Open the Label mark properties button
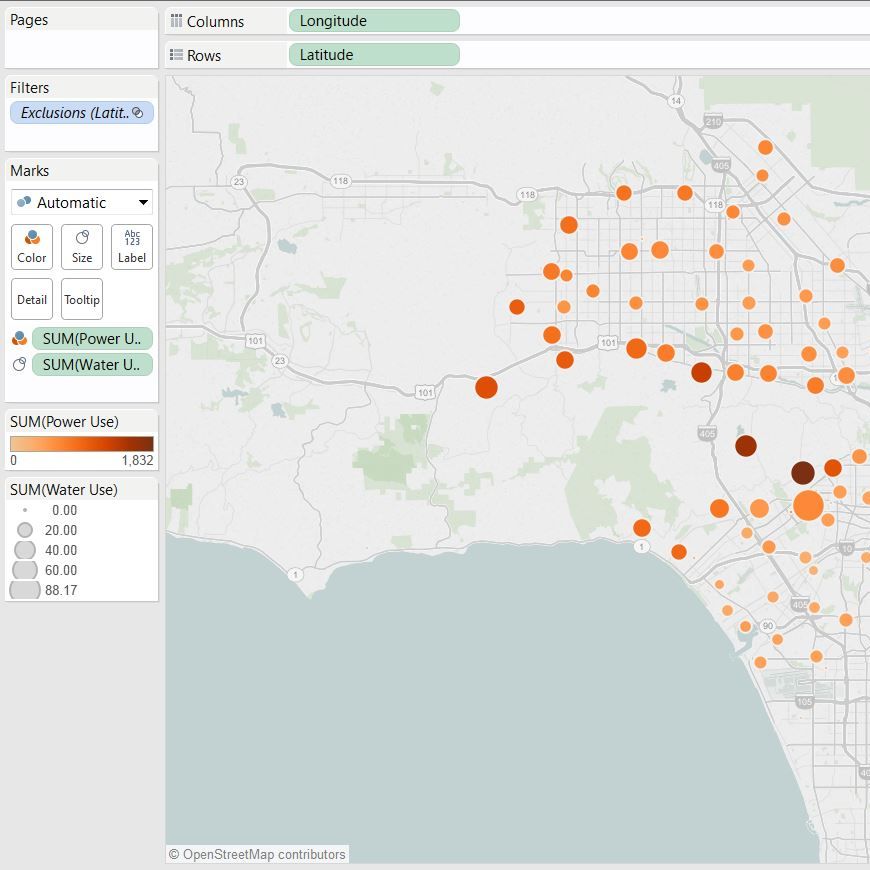The width and height of the screenshot is (870, 870). [x=132, y=246]
